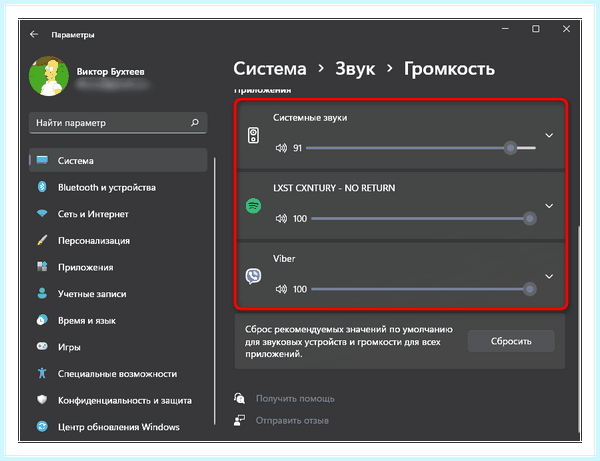Screen dimensions: 600x461
Task: Go to Сеть и Интернет
Action: (x=93, y=214)
